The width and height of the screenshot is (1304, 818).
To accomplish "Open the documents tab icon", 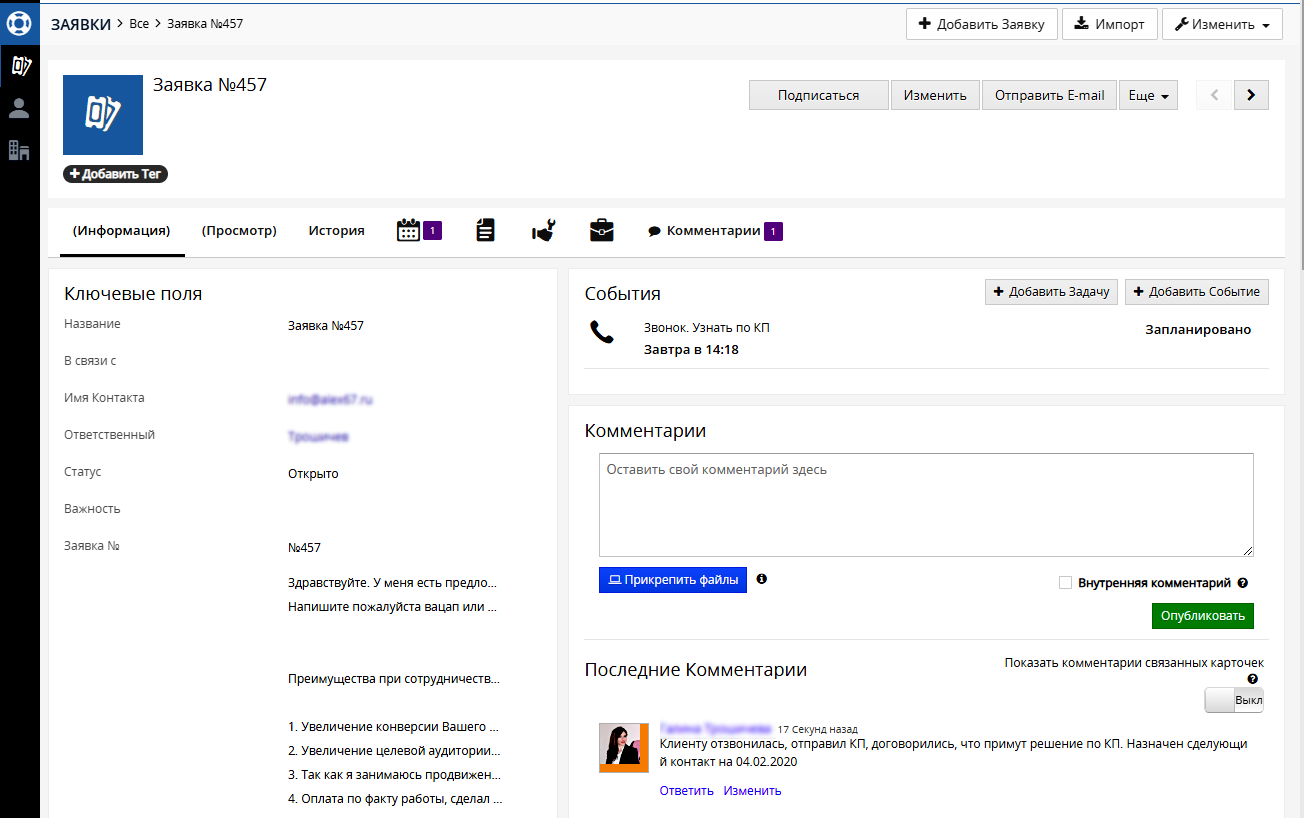I will click(x=485, y=231).
